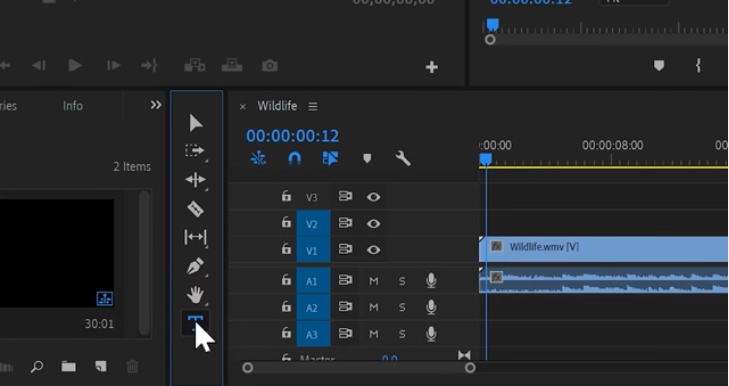Select the Slip tool
The height and width of the screenshot is (386, 729).
pyautogui.click(x=195, y=237)
